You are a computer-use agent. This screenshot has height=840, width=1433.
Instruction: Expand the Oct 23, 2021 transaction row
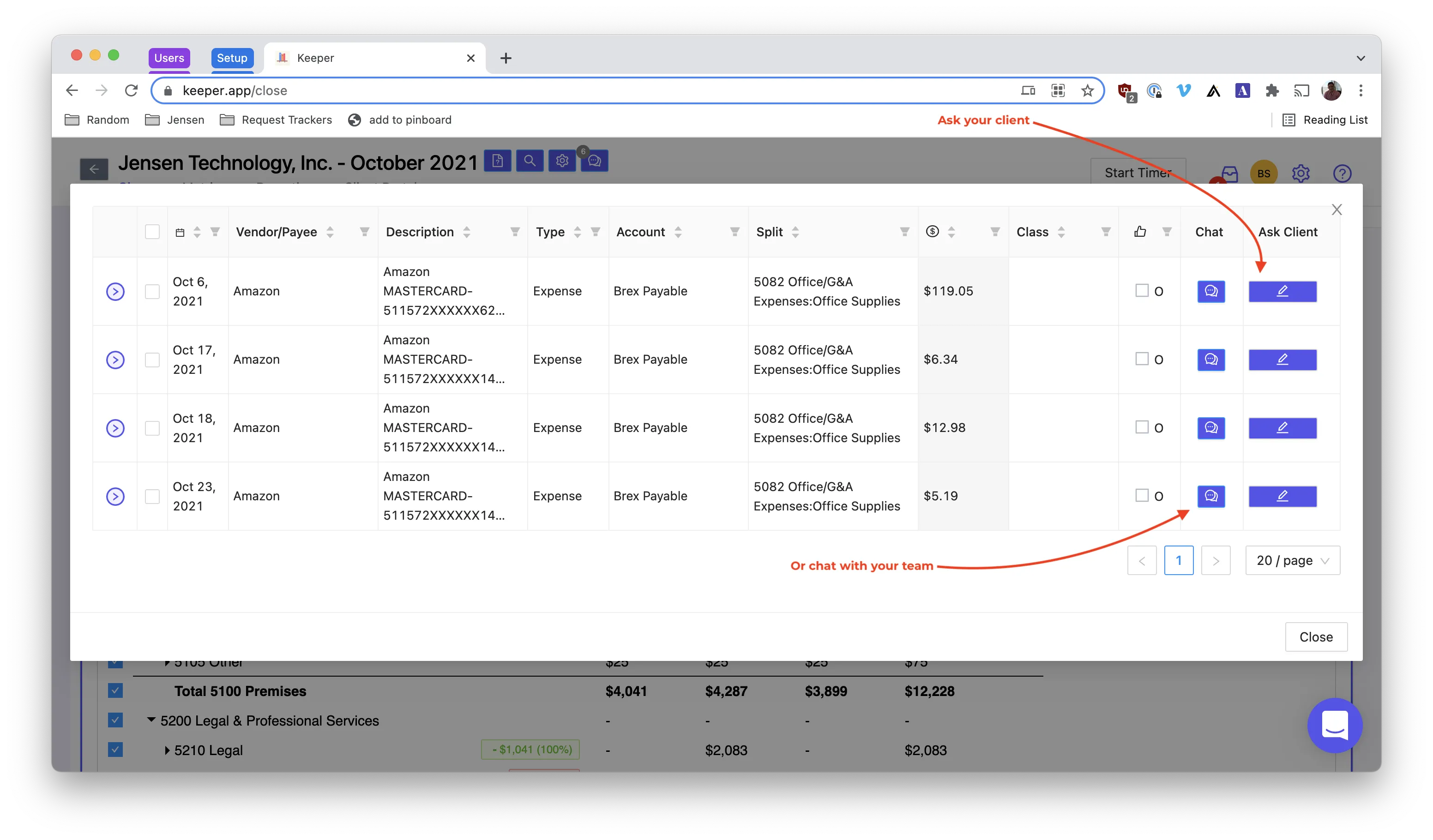click(x=115, y=496)
